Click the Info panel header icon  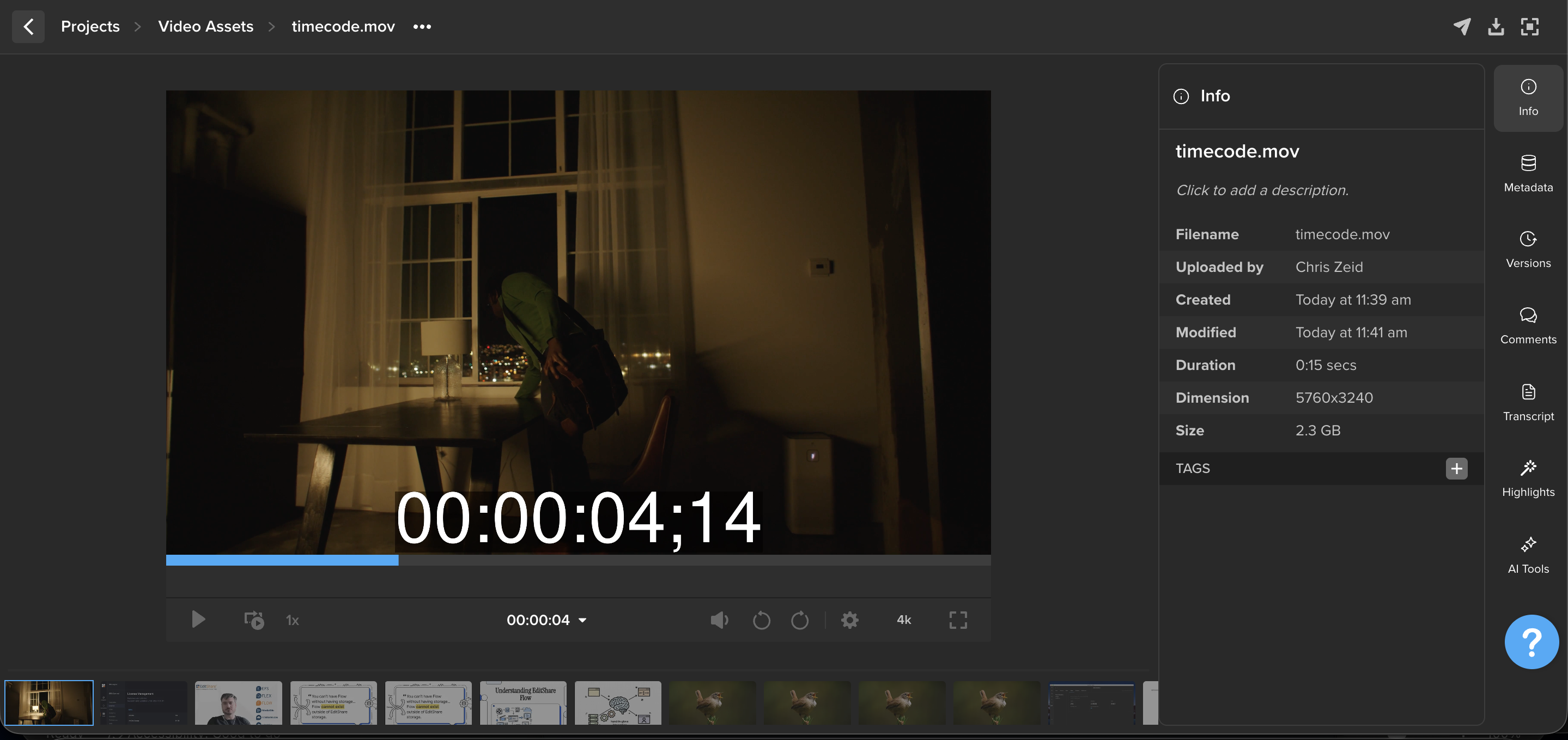pos(1181,96)
